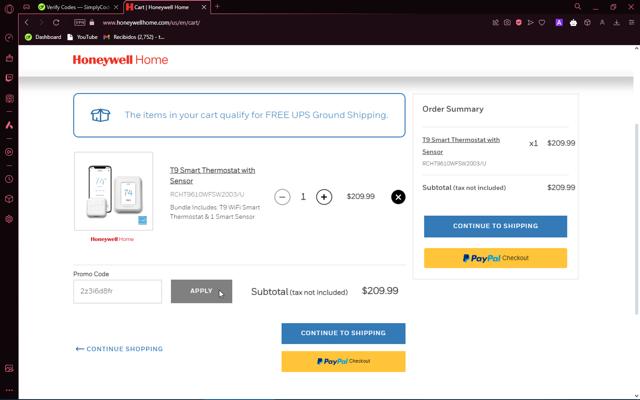Close the Verify Codes tab
This screenshot has width=640, height=400.
click(116, 7)
